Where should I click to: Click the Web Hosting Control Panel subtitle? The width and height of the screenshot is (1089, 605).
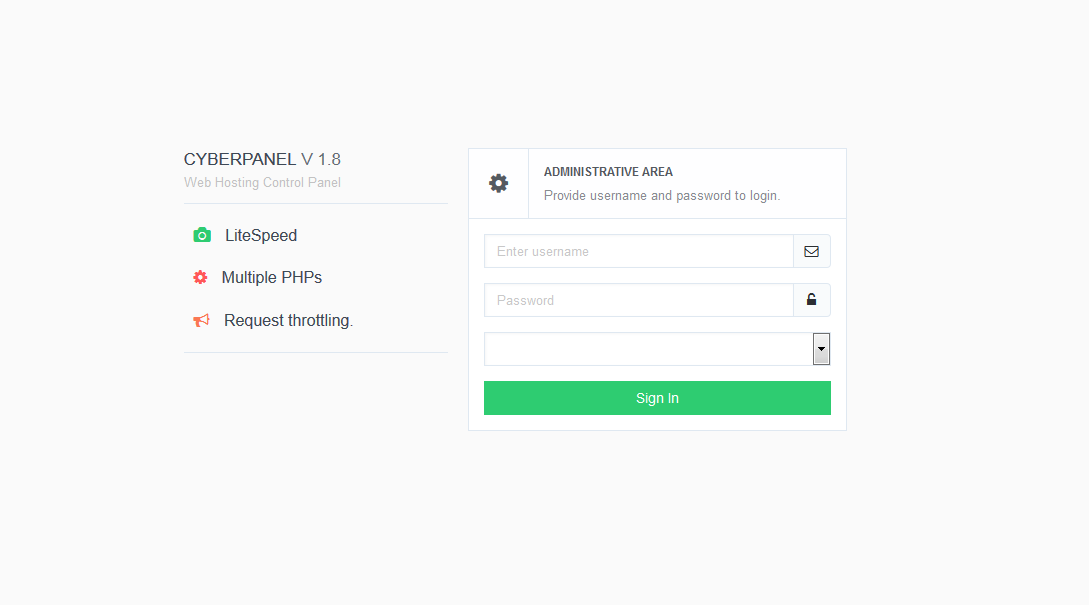pyautogui.click(x=262, y=183)
